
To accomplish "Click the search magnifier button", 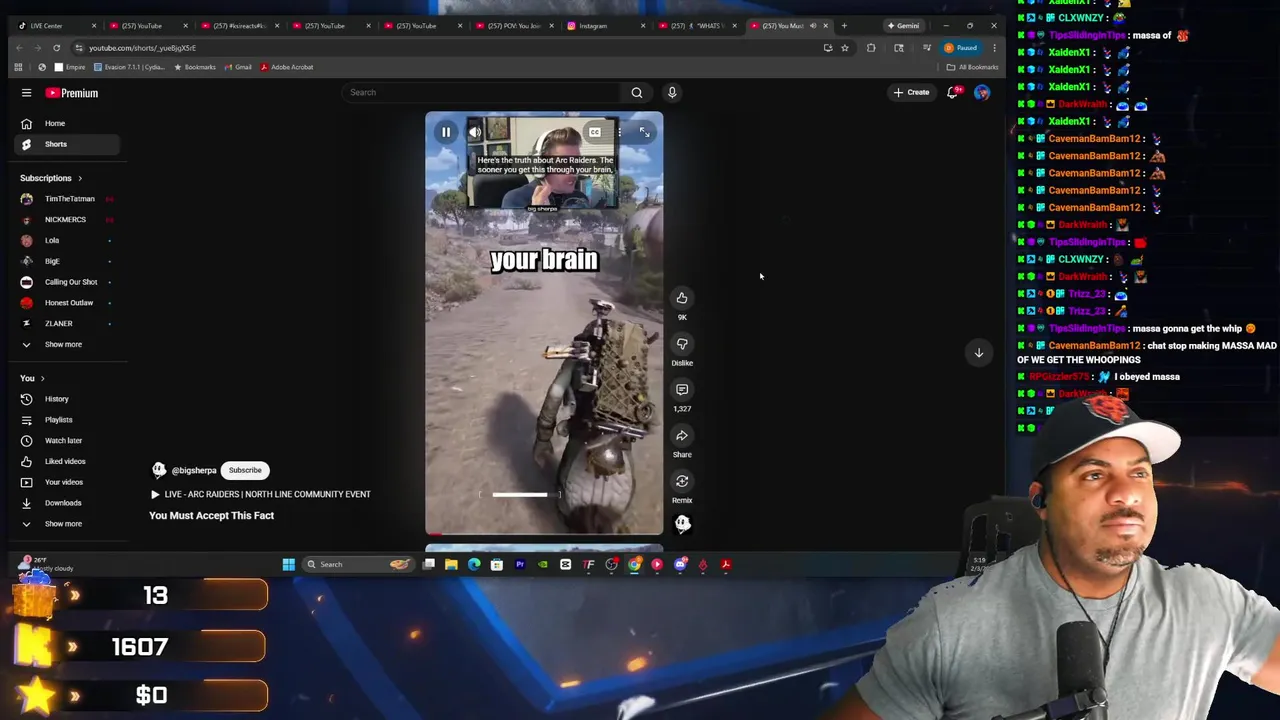I will (x=637, y=92).
